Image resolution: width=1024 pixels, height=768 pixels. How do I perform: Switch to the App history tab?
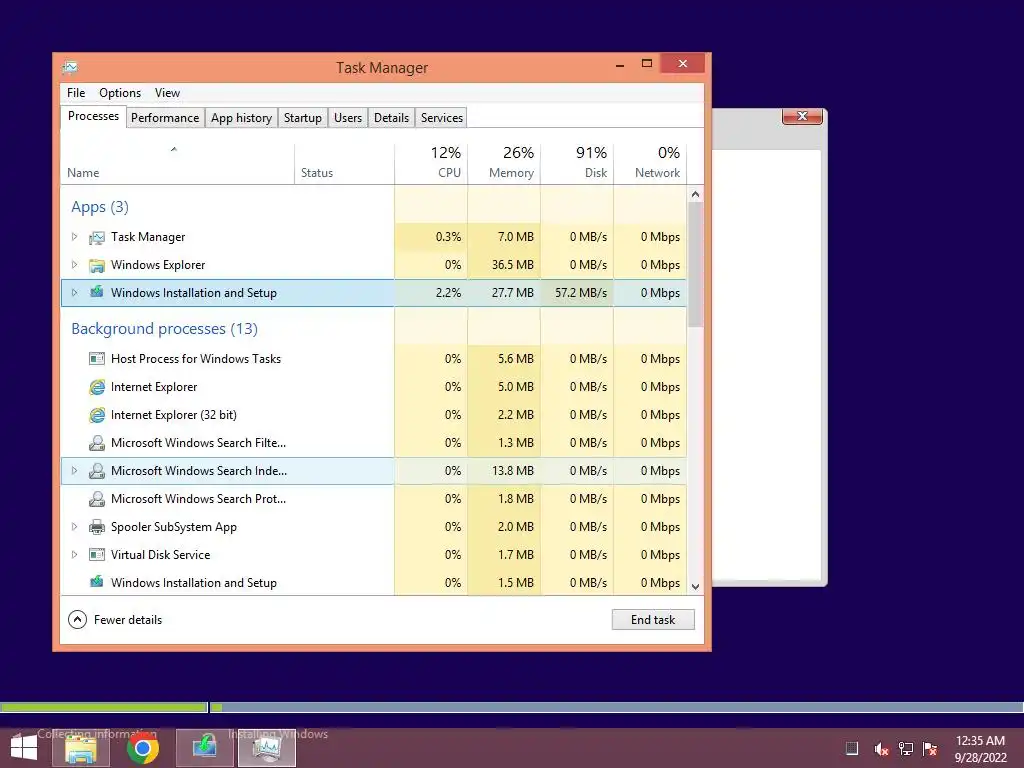241,118
